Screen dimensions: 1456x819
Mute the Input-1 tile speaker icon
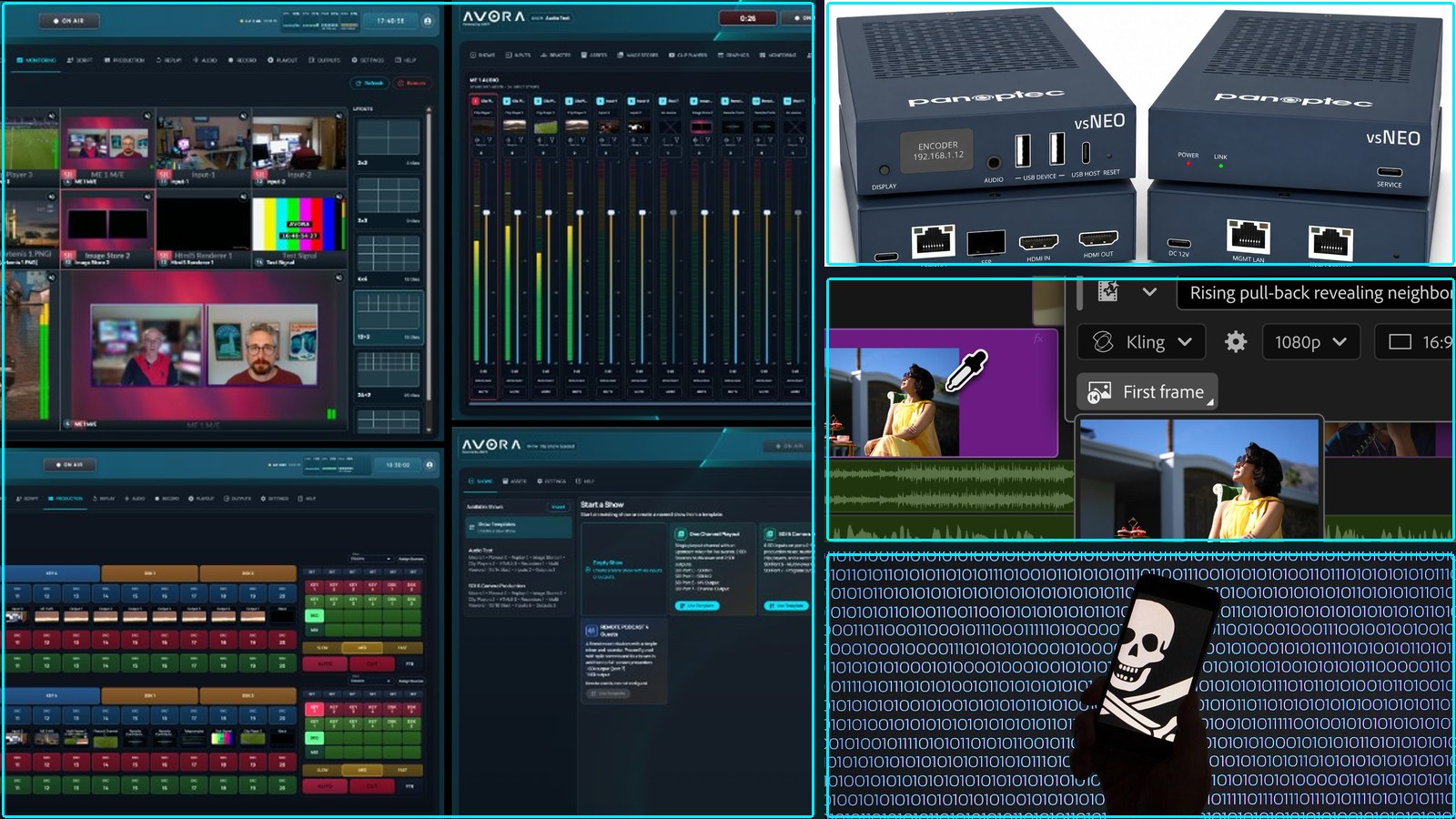243,116
